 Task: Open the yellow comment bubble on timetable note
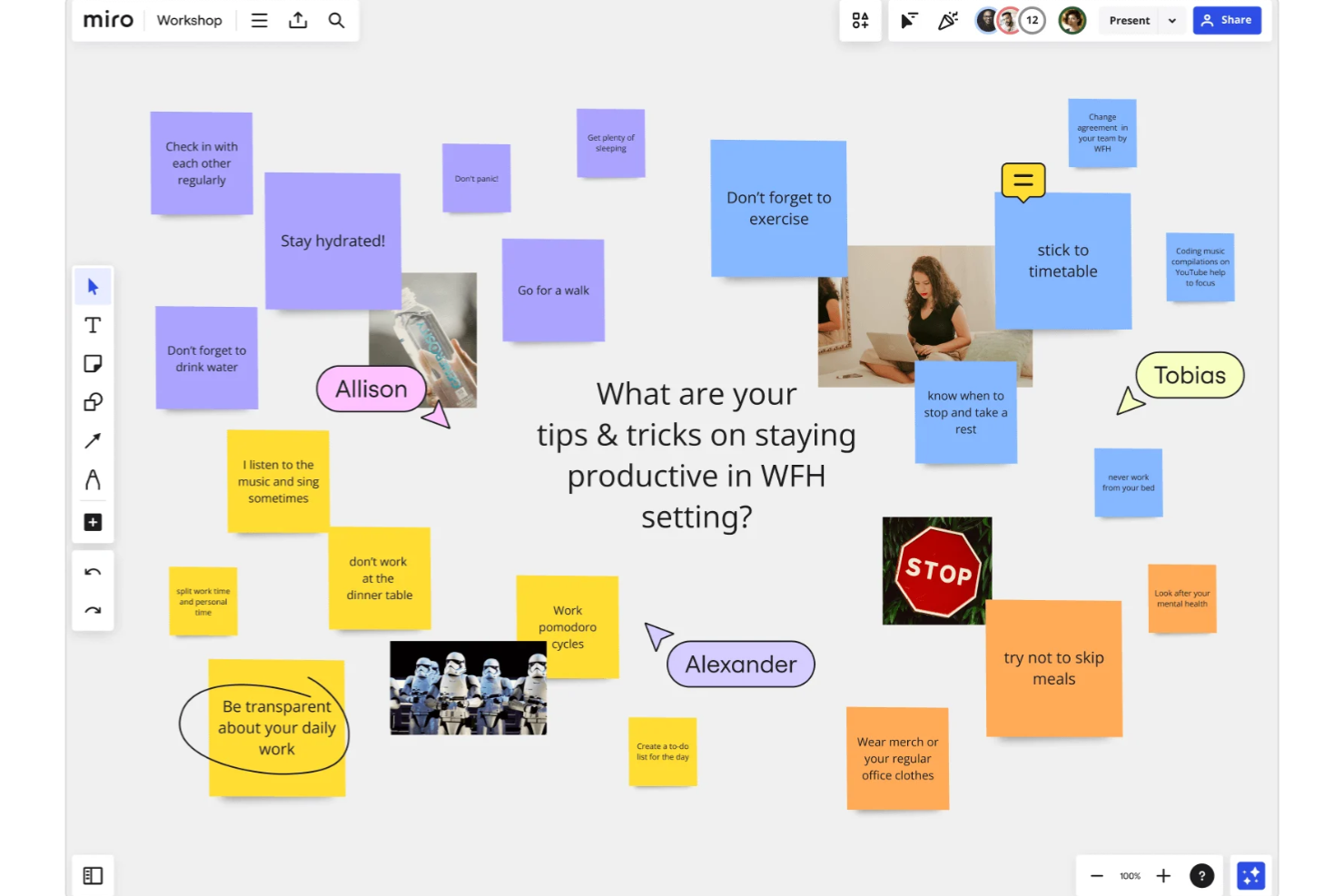click(x=1023, y=182)
